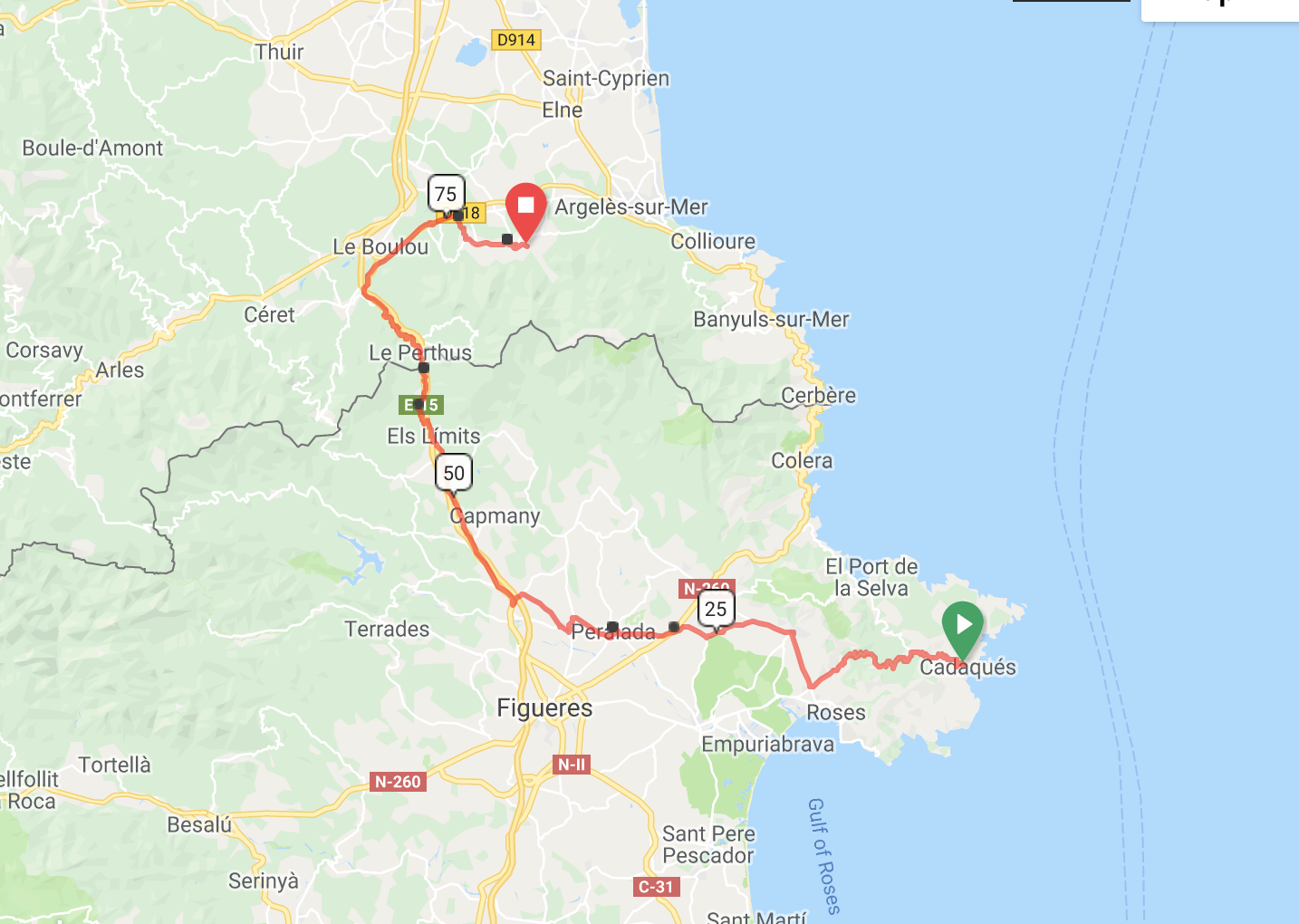Click the red route end marker
This screenshot has width=1299, height=924.
click(525, 210)
